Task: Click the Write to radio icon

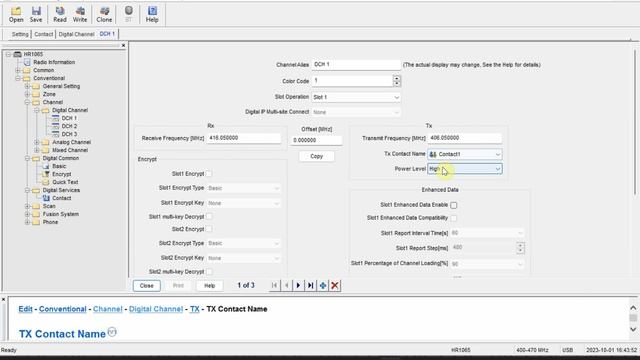Action: [80, 14]
